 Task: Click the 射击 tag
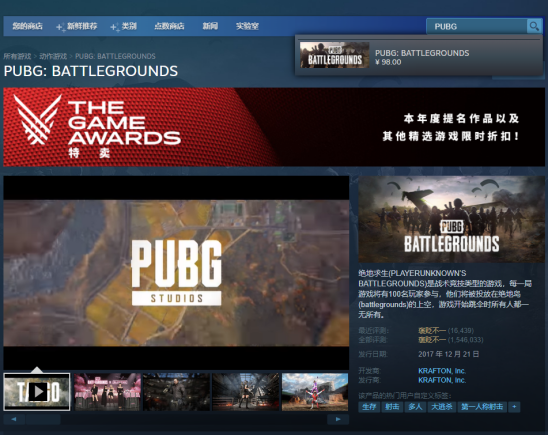392,407
